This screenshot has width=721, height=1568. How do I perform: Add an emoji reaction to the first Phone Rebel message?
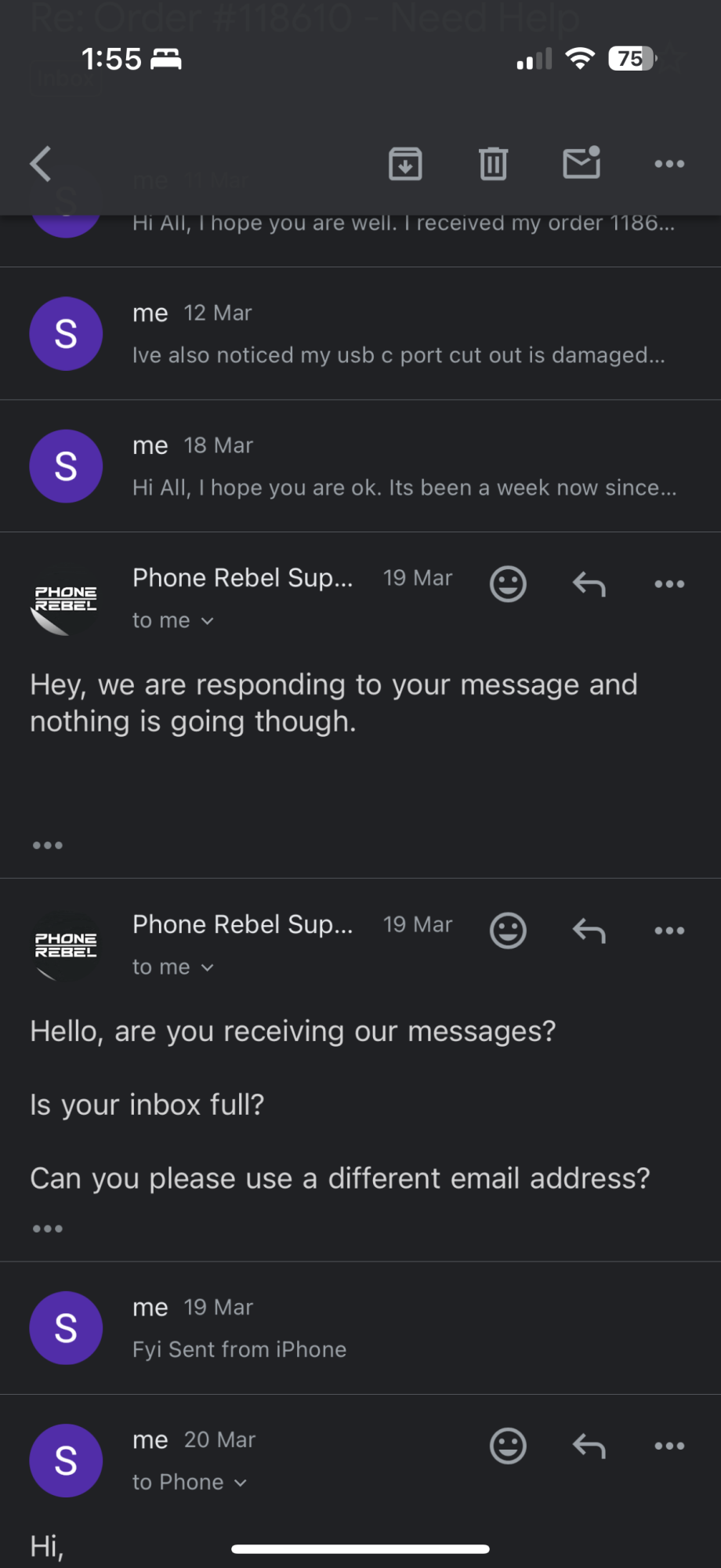click(x=508, y=584)
